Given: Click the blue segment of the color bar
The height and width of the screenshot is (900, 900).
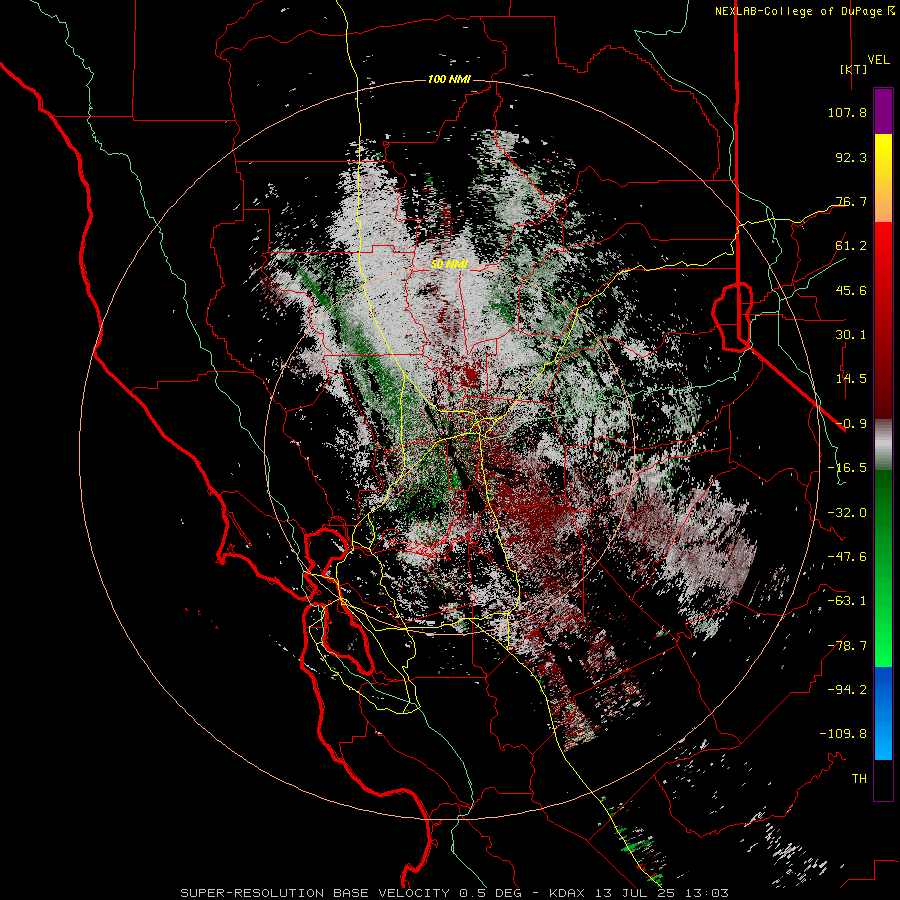Looking at the screenshot, I should point(883,713).
